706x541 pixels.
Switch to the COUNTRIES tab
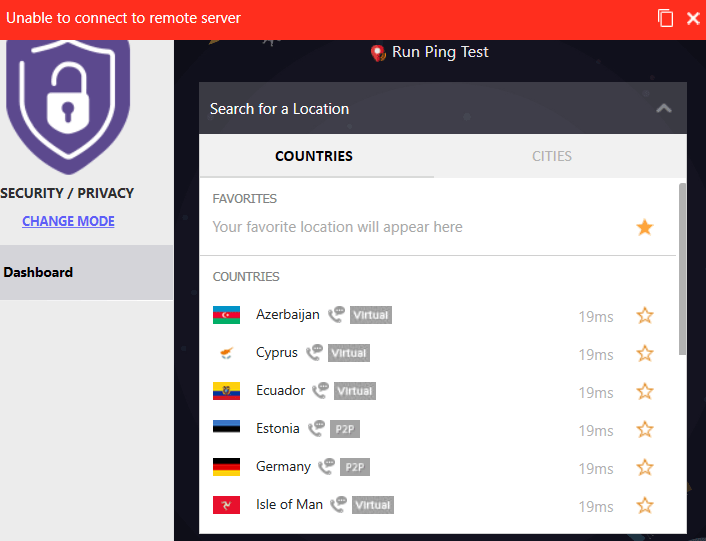[314, 156]
